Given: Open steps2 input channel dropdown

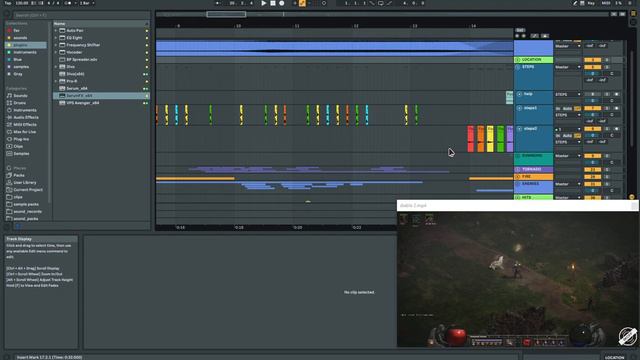Looking at the screenshot, I should [x=567, y=129].
